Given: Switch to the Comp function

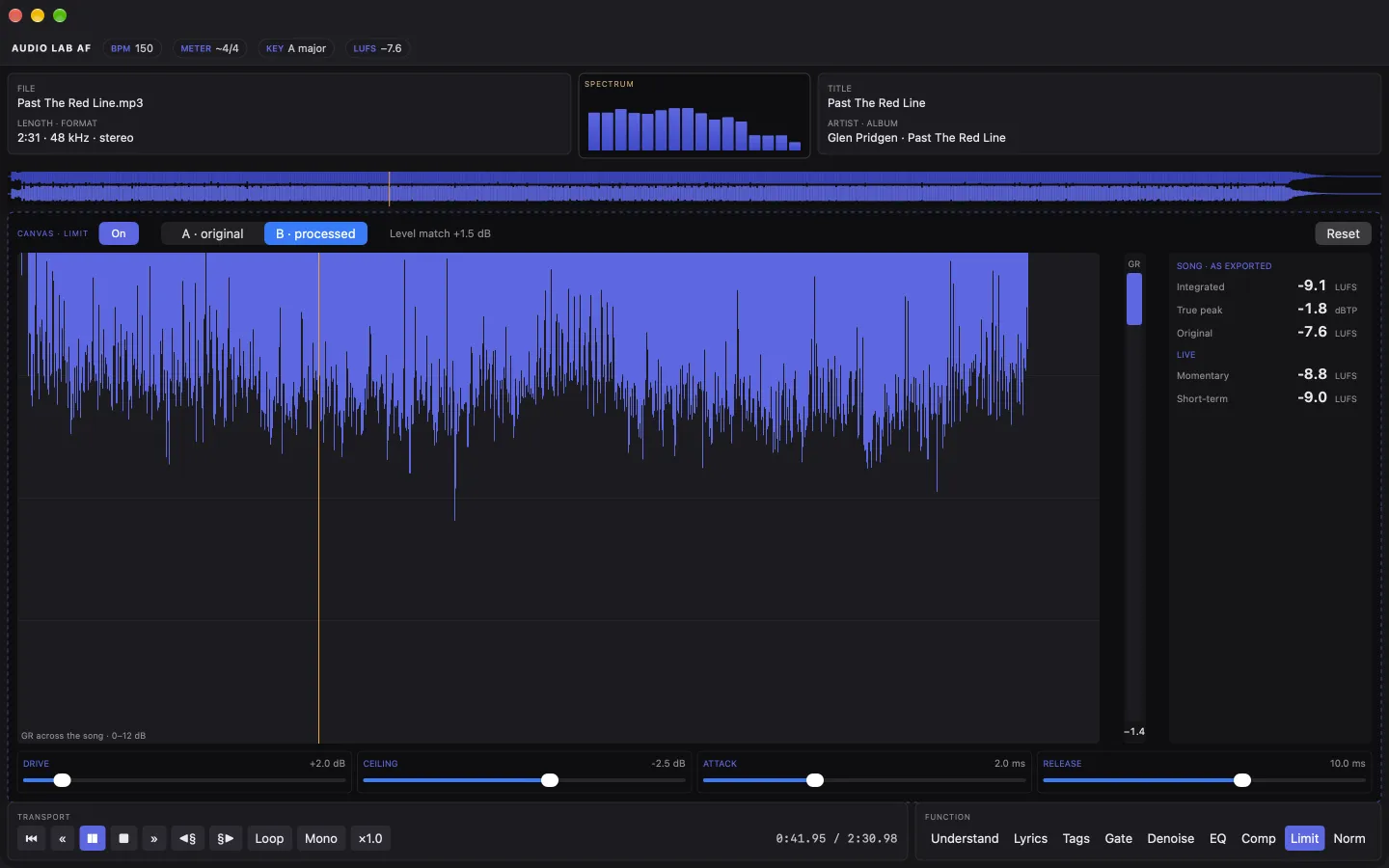Looking at the screenshot, I should click(x=1258, y=838).
